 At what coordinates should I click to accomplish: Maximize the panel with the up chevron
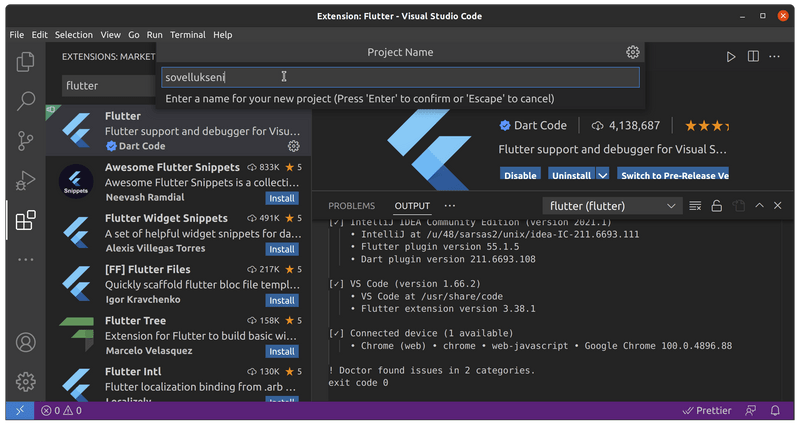pyautogui.click(x=760, y=206)
